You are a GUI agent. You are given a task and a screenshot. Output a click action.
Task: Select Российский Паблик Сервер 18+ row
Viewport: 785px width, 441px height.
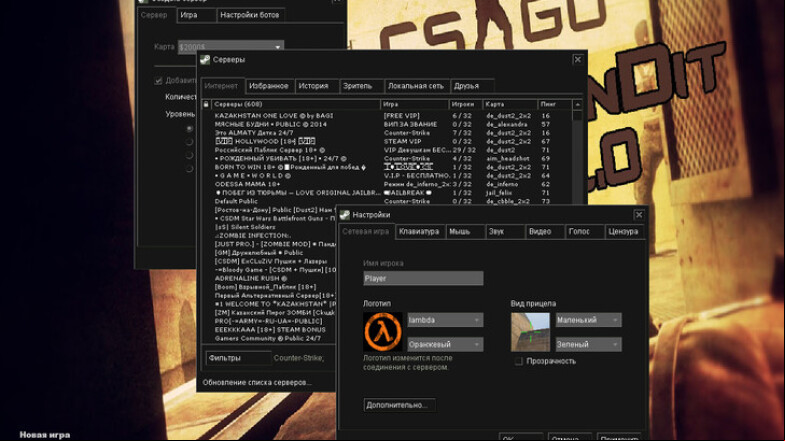pyautogui.click(x=388, y=150)
